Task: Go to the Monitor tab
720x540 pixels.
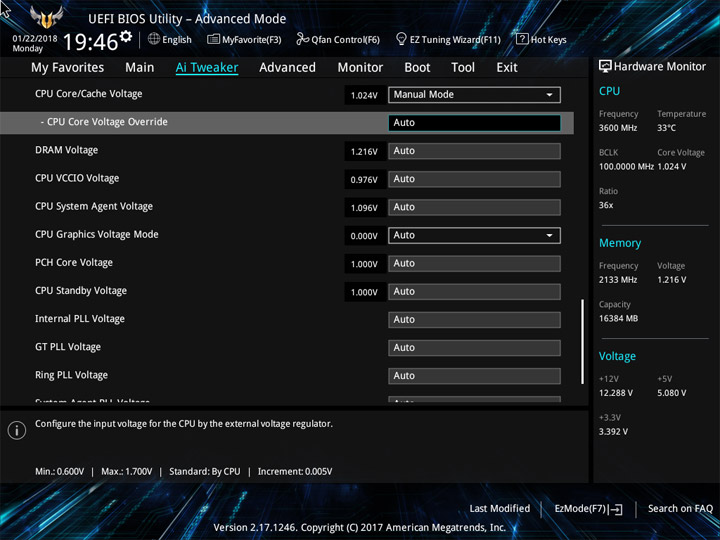Action: (360, 68)
